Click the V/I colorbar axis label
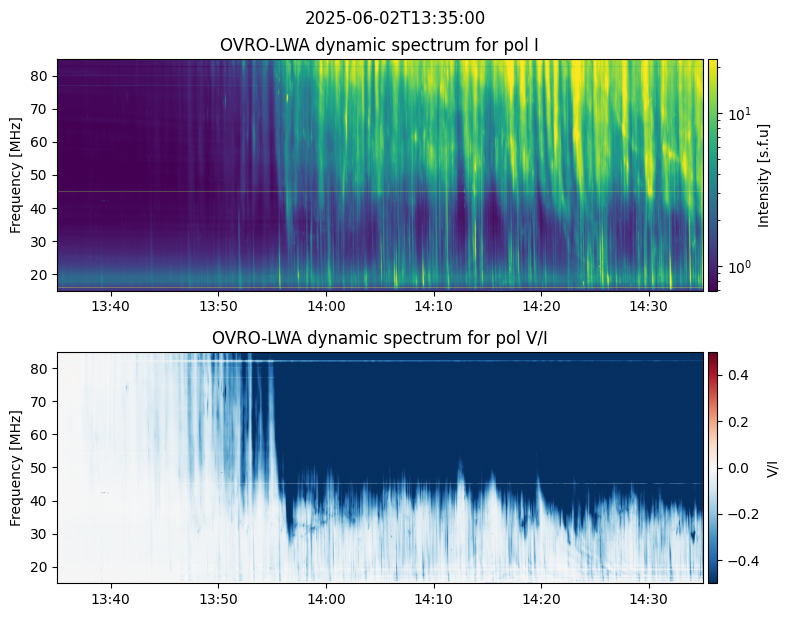Image resolution: width=790 pixels, height=617 pixels. point(772,467)
